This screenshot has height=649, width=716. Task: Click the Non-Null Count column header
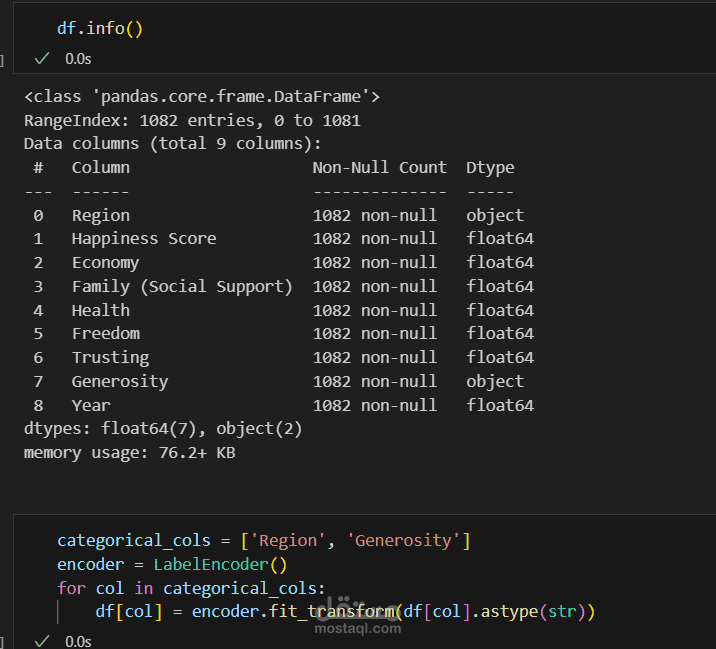coord(379,167)
